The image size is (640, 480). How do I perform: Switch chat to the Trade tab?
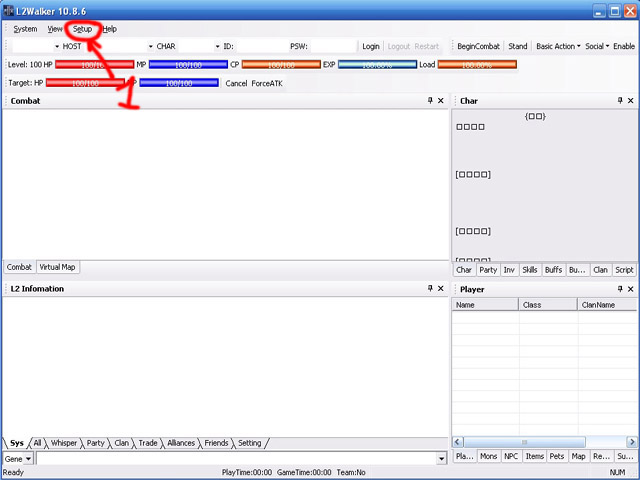(148, 443)
